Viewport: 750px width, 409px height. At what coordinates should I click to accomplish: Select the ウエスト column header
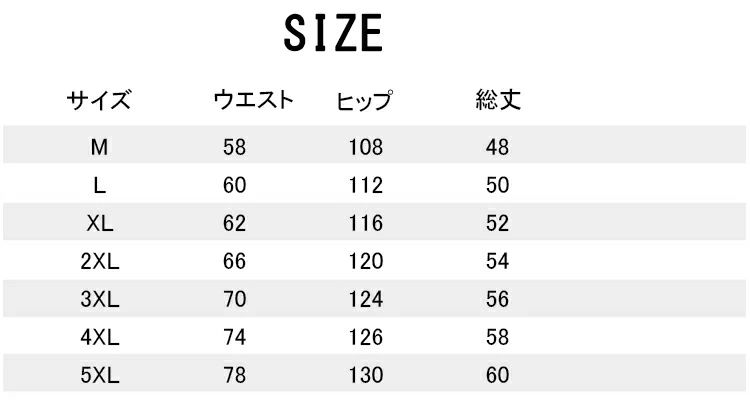tap(253, 99)
